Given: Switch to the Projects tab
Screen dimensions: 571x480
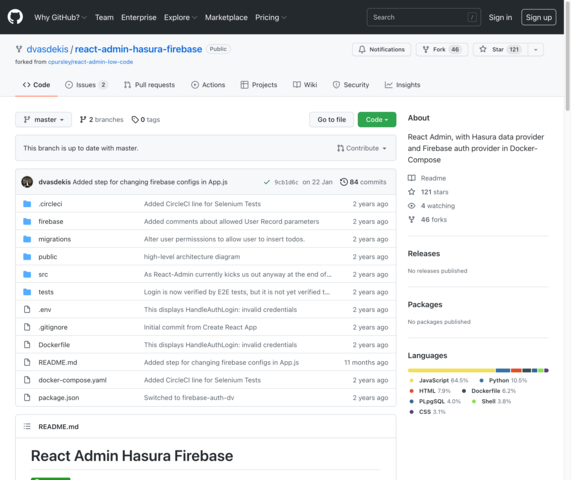Looking at the screenshot, I should point(259,85).
